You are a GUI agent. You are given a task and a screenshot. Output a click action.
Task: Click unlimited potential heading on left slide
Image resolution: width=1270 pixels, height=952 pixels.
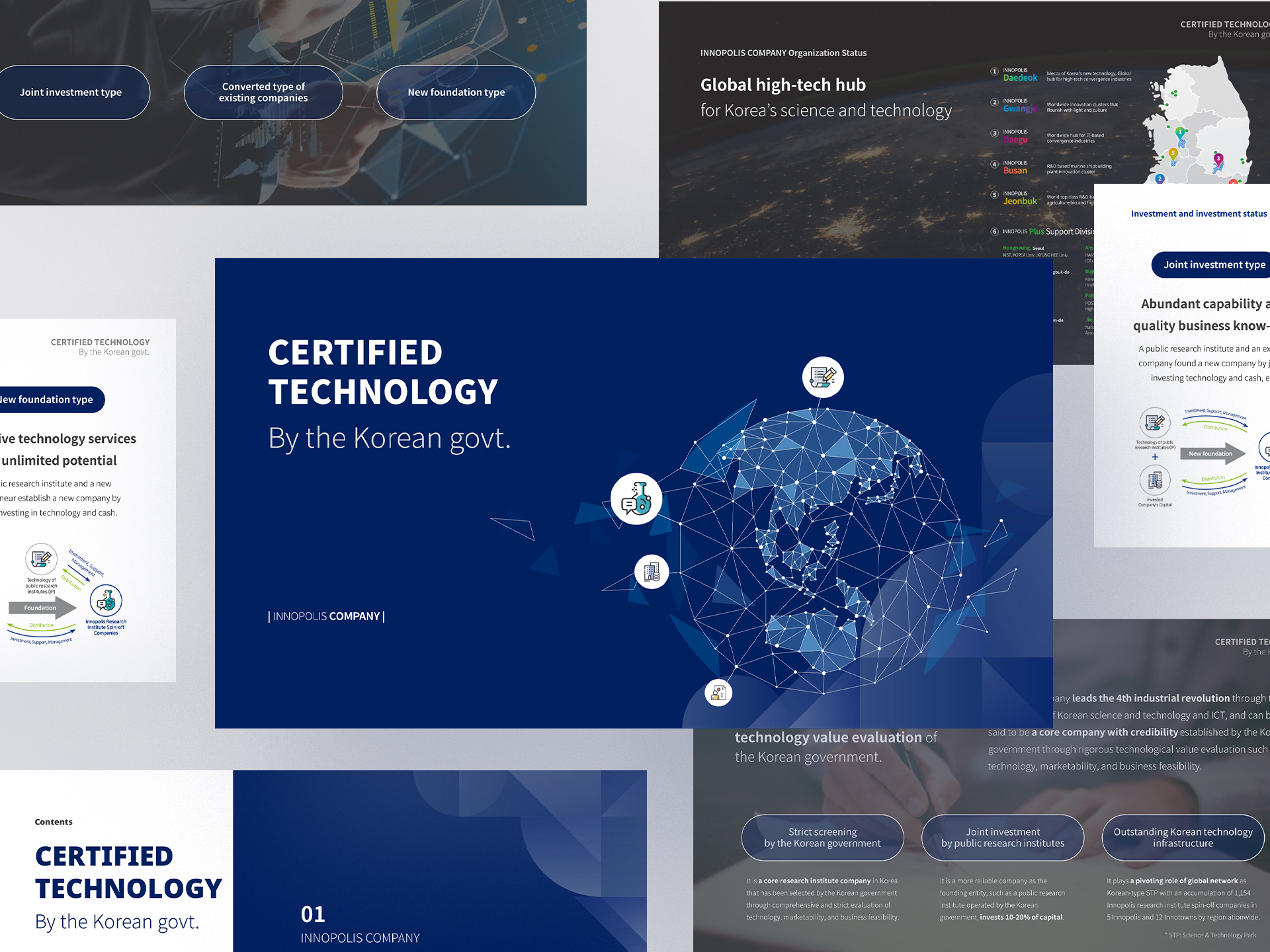[x=59, y=461]
